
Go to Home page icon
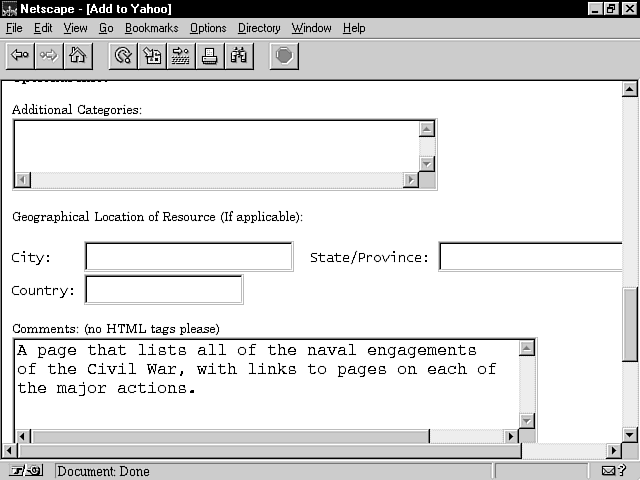77,56
